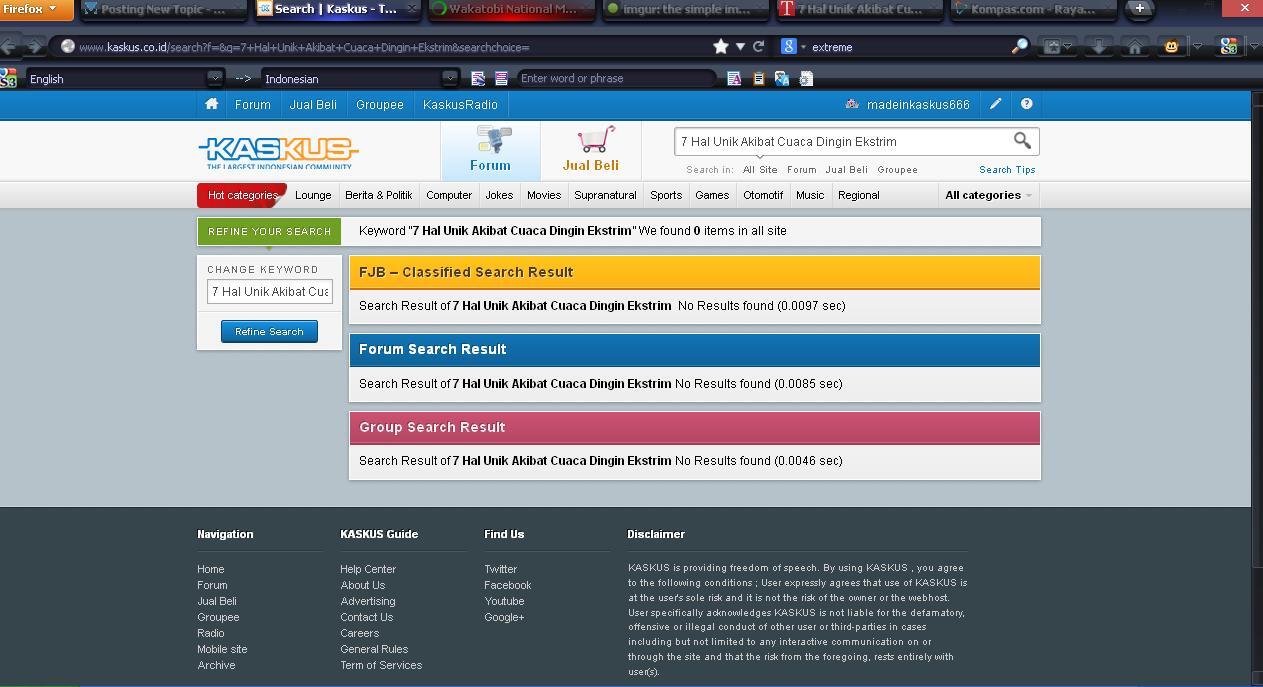This screenshot has height=687, width=1263.
Task: Click the Kaskus logo
Action: (x=278, y=152)
